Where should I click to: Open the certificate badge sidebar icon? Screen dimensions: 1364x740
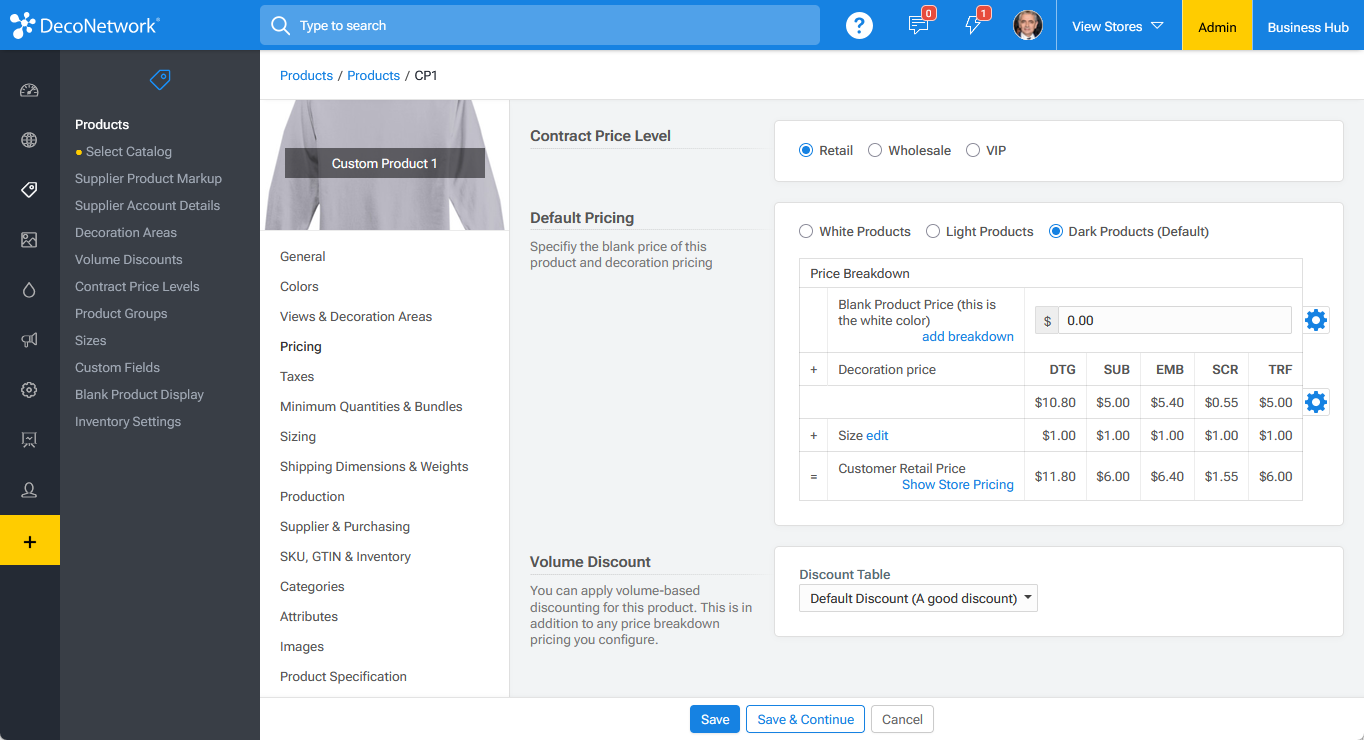pyautogui.click(x=29, y=440)
